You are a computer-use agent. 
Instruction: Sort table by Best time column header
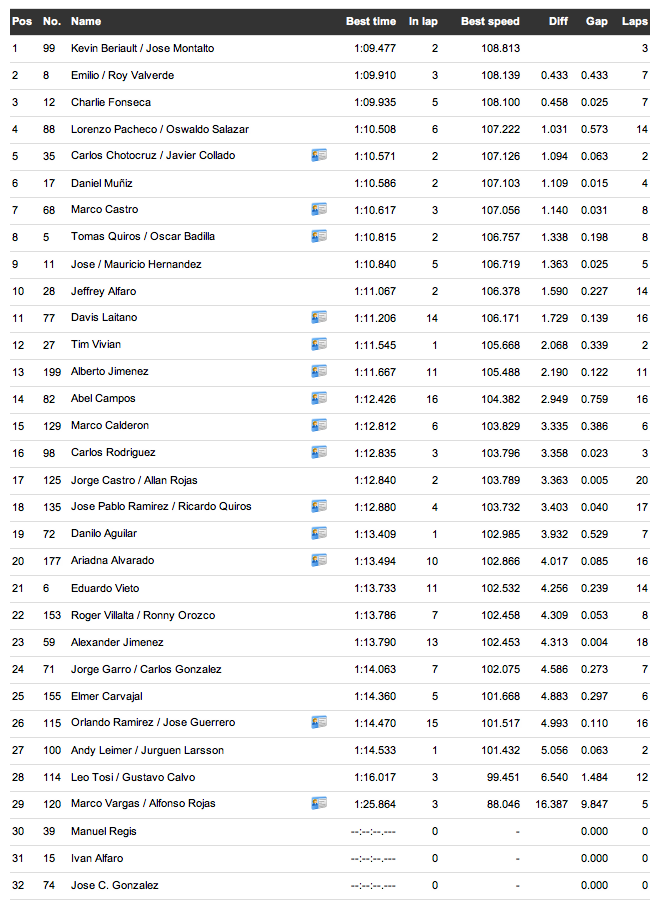coord(370,21)
